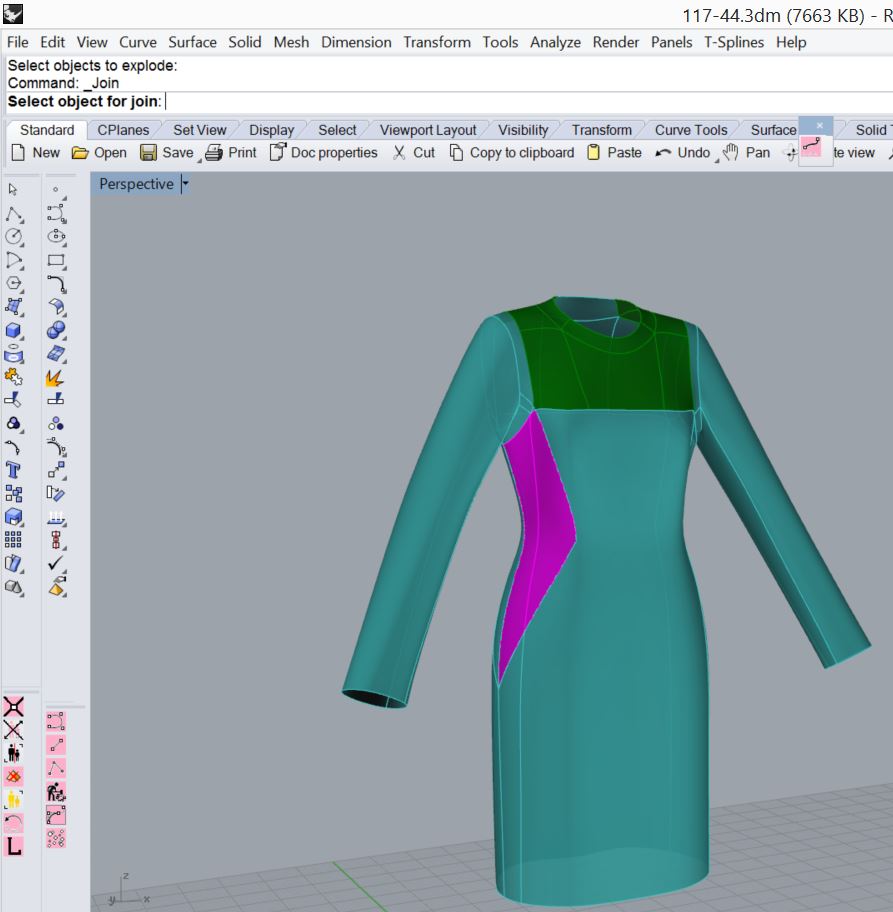Pick the Circle tool in sidebar
The width and height of the screenshot is (893, 912).
coord(14,237)
